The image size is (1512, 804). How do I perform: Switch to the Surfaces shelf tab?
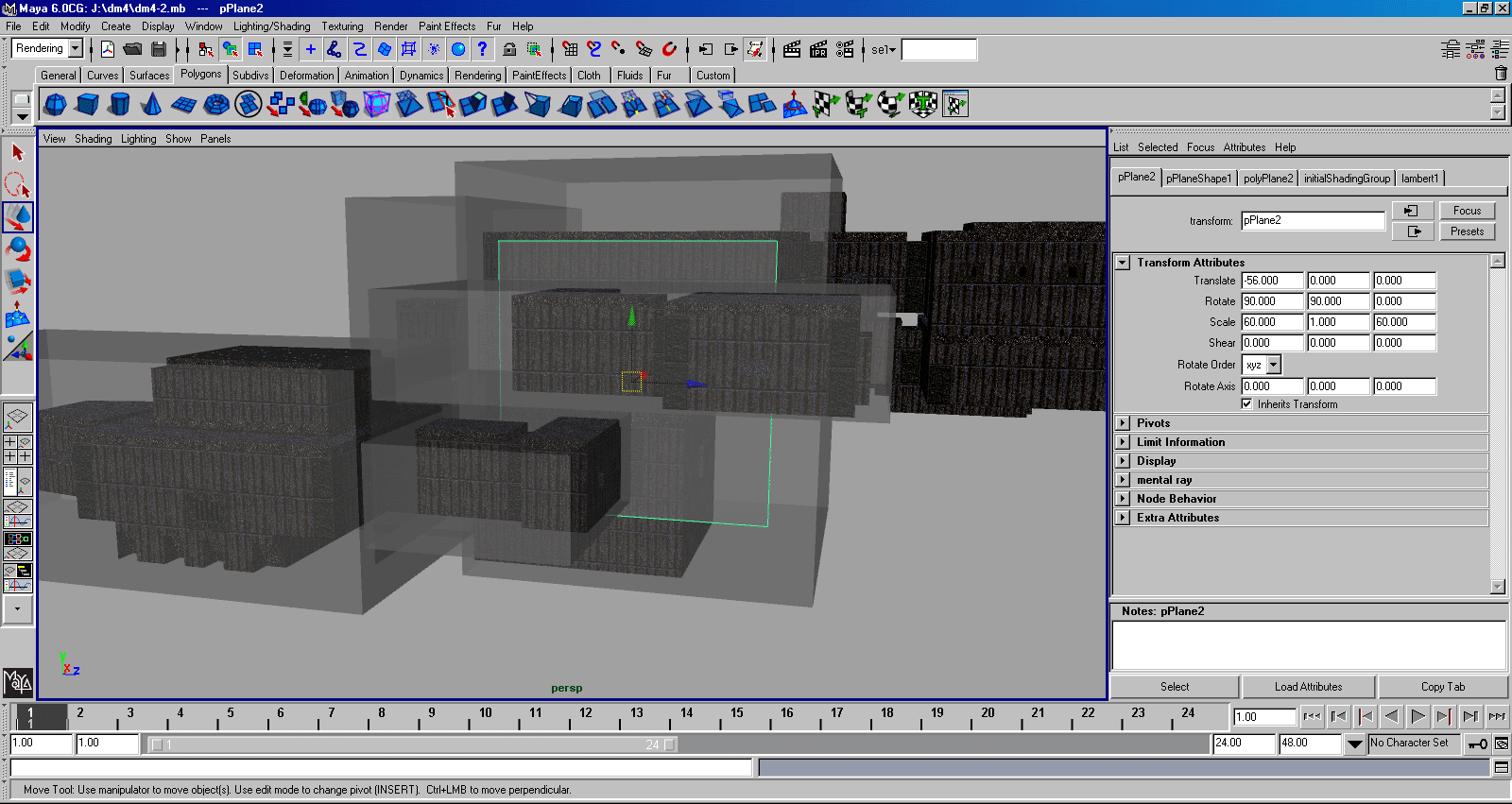[149, 76]
